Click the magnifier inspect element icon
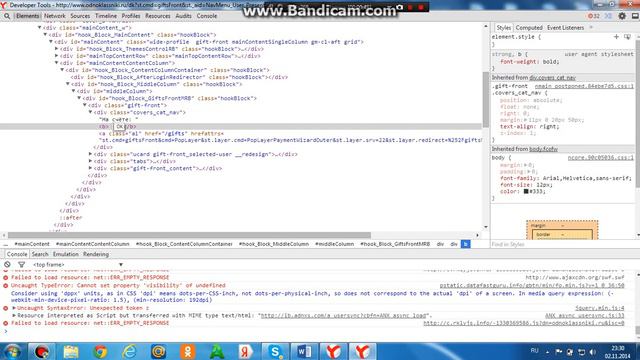The image size is (640, 360). coord(7,16)
